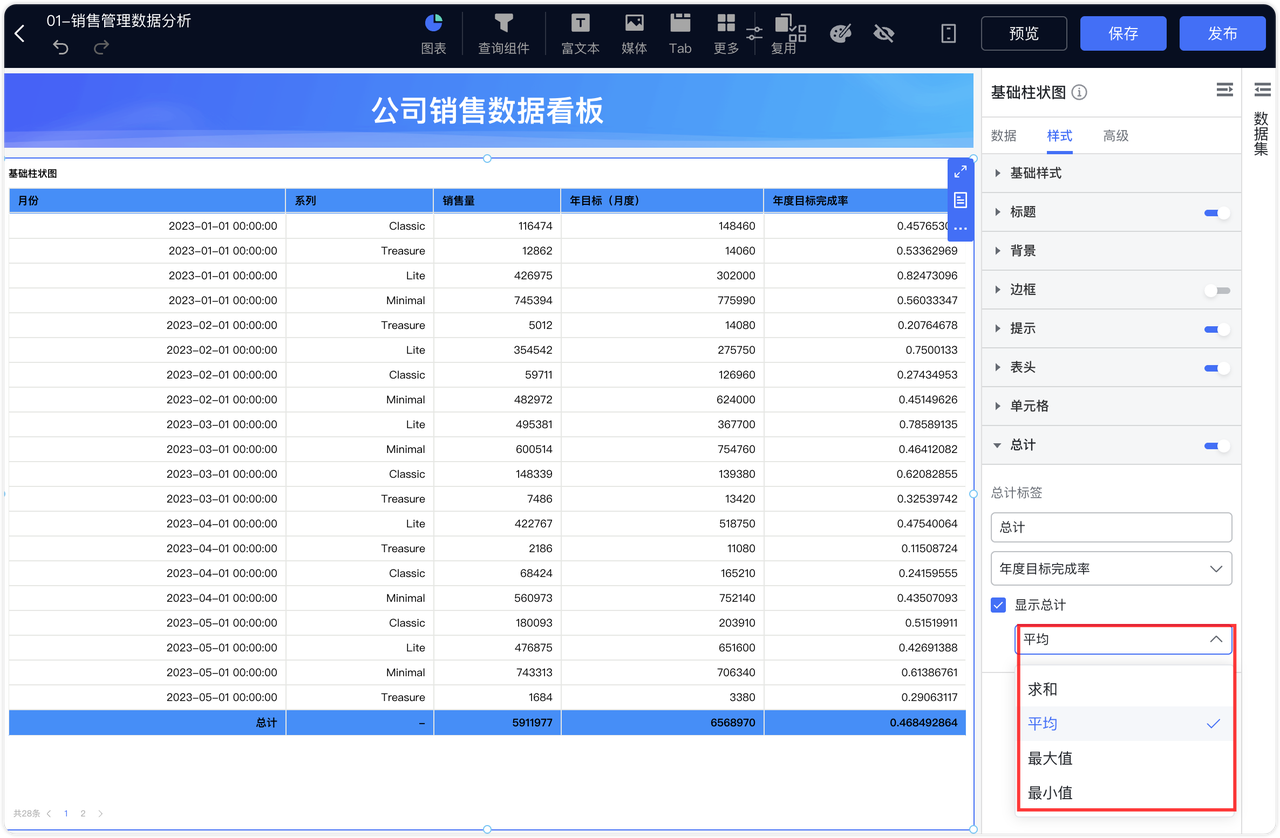Click the info icon beside 基础柱状图
Viewport: 1280px width, 838px height.
1079,92
